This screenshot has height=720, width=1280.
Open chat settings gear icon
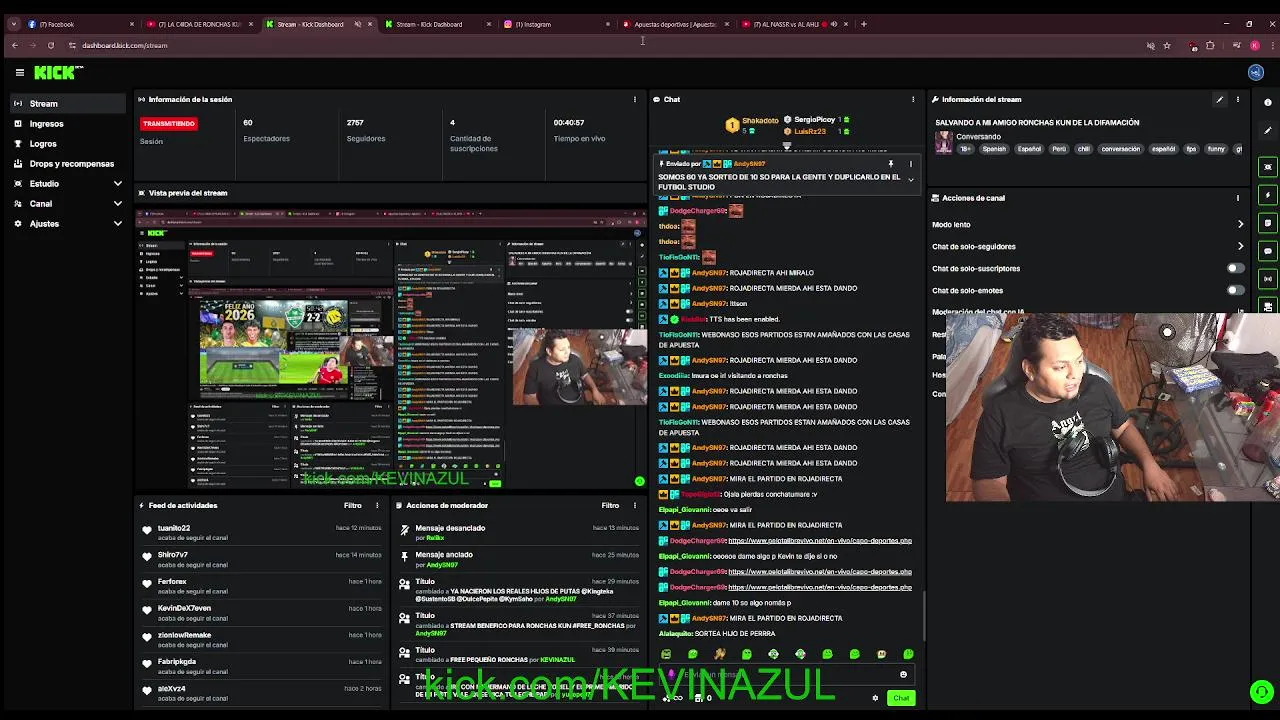click(875, 698)
